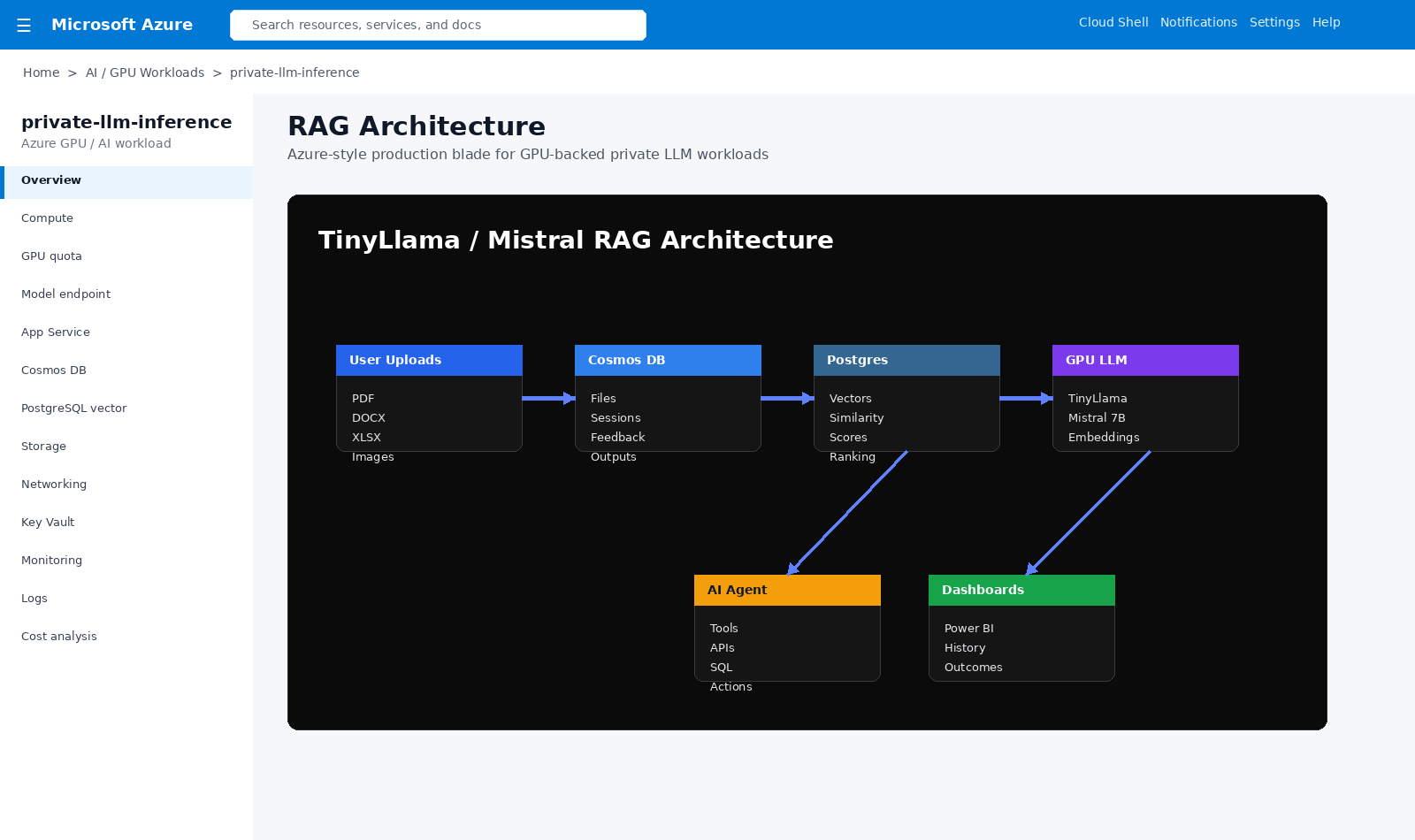Viewport: 1415px width, 840px height.
Task: Select Overview in the sidebar
Action: pyautogui.click(x=126, y=180)
